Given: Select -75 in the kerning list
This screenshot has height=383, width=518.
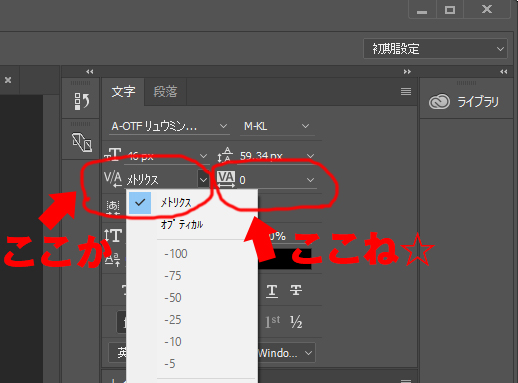Looking at the screenshot, I should click(x=192, y=276).
